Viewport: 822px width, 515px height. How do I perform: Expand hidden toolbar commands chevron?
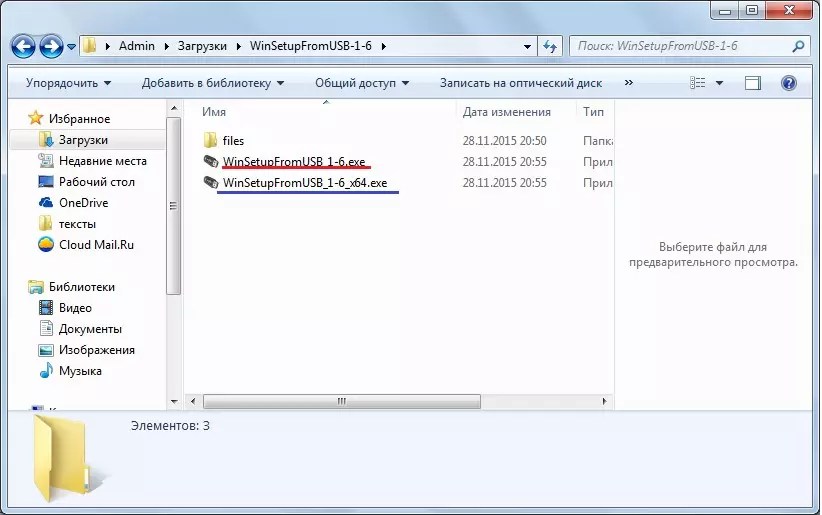630,83
